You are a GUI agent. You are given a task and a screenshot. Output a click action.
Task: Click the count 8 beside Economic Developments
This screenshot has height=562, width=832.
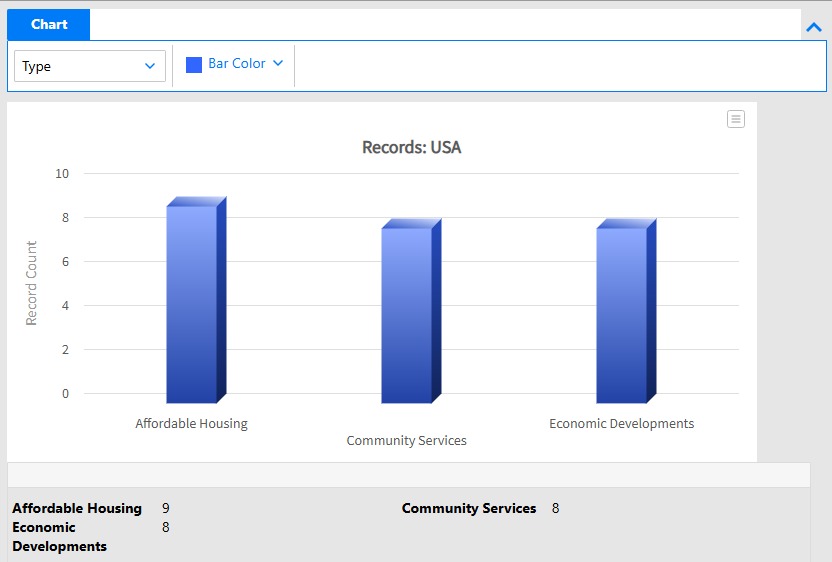tap(166, 527)
